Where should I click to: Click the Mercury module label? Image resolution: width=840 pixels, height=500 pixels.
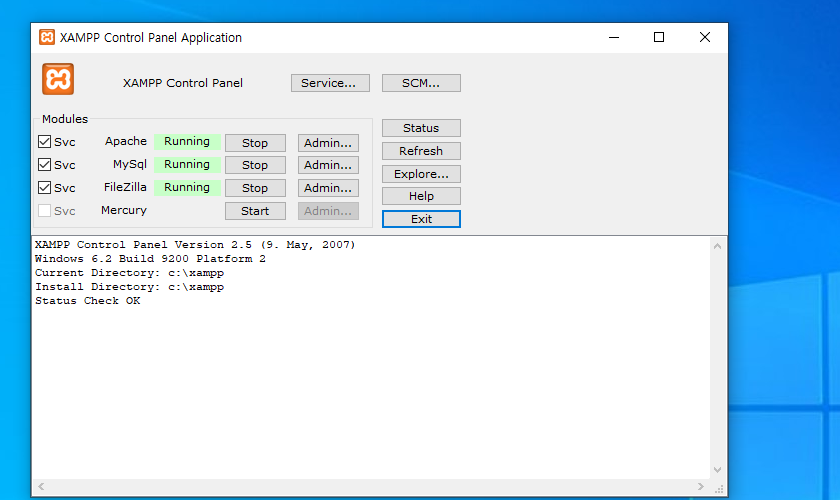click(124, 210)
